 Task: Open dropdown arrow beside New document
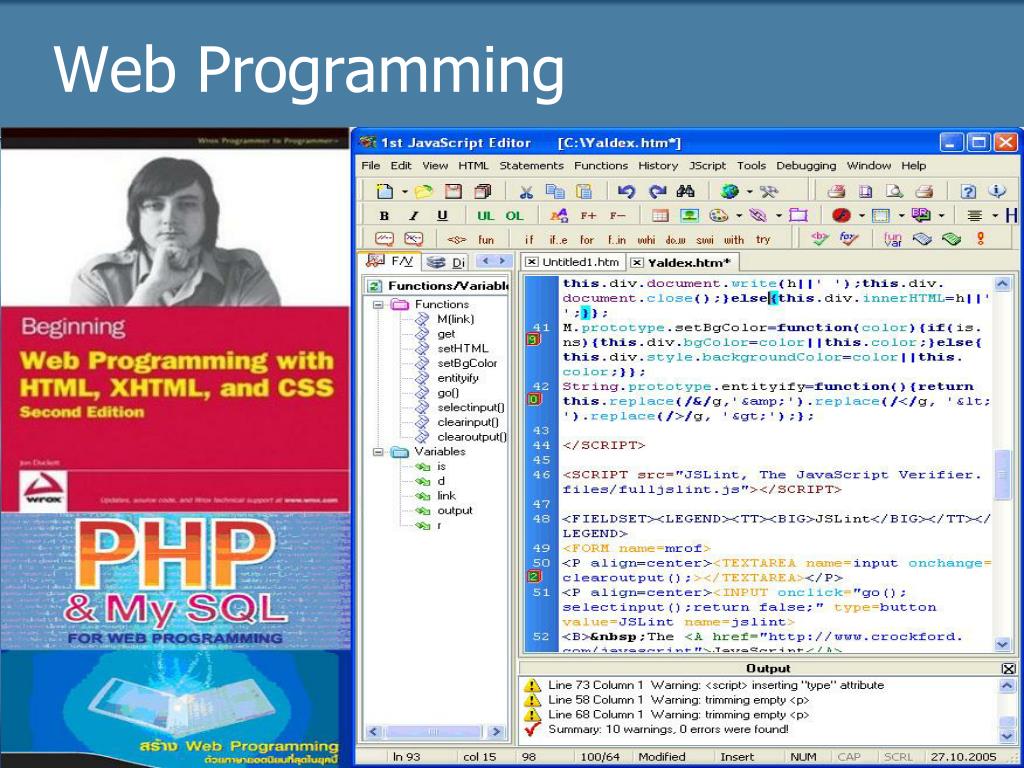pos(404,192)
